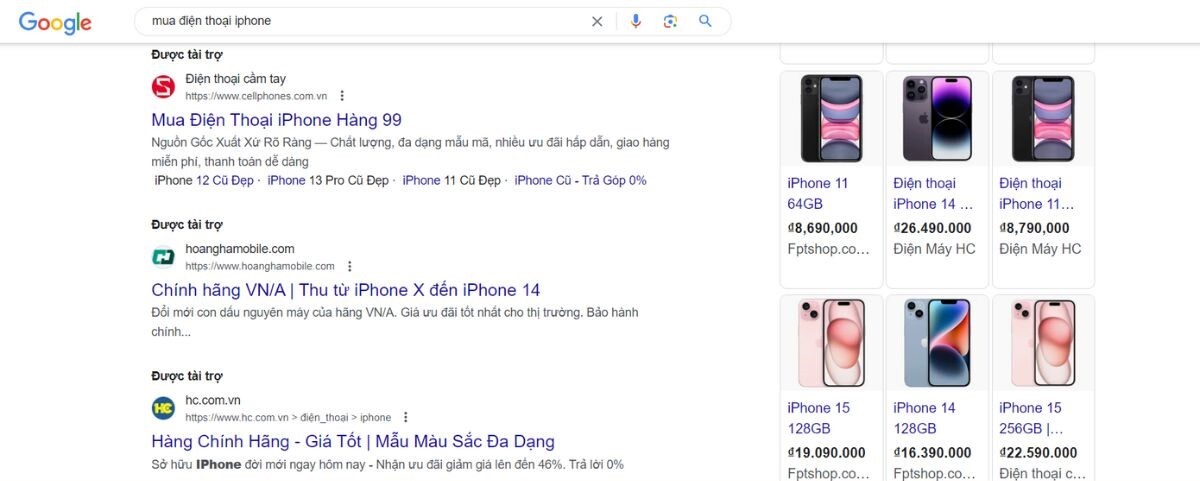
Task: Click the 'iPhone 15 256GB' product title
Action: click(1031, 418)
